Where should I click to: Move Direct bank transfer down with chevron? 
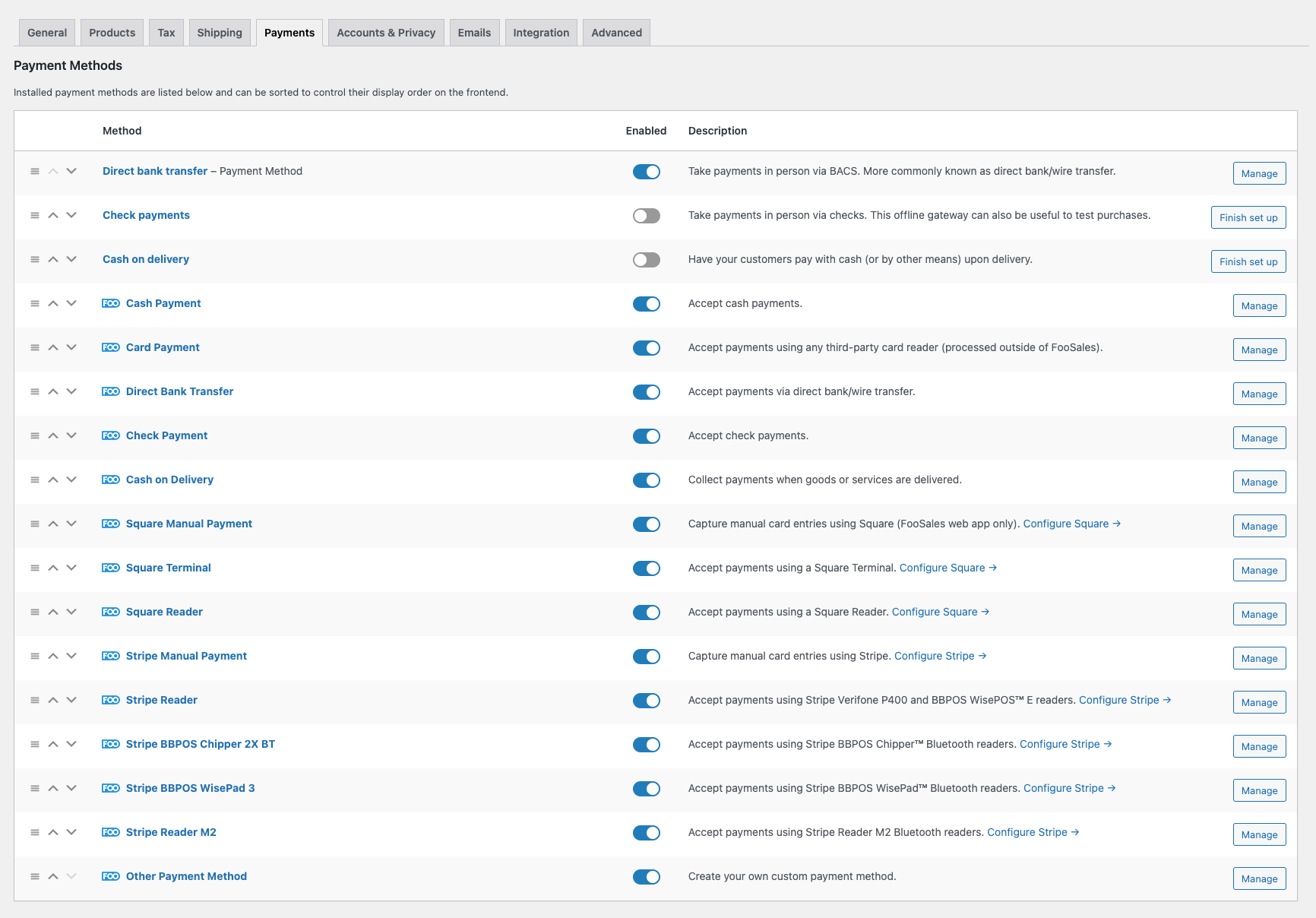click(x=71, y=171)
